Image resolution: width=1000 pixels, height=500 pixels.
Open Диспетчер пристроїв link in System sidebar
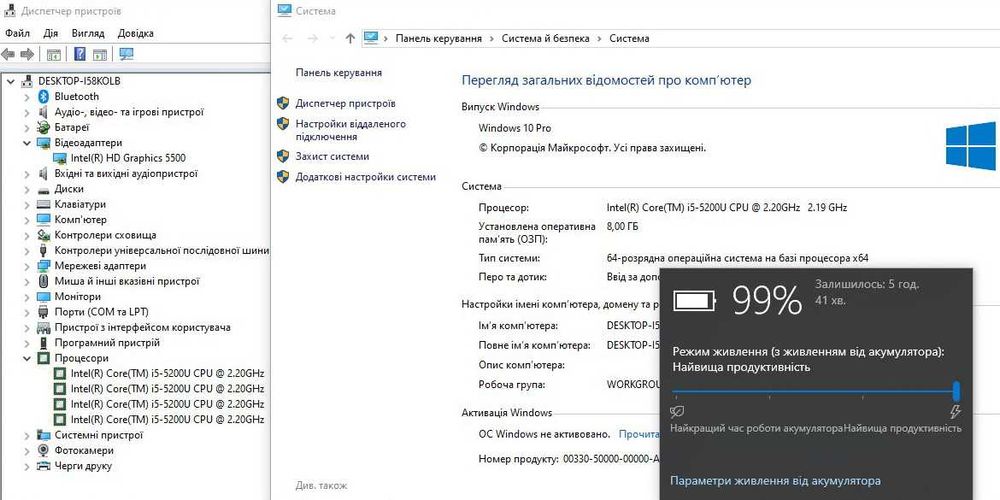[x=345, y=103]
